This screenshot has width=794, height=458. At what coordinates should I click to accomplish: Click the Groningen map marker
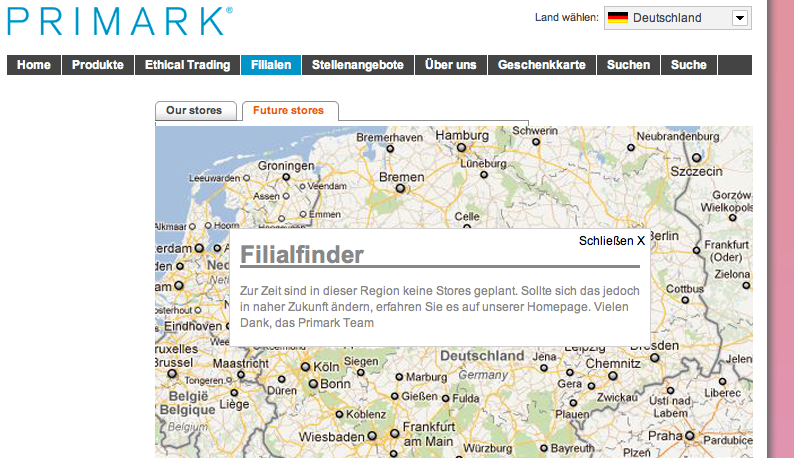(286, 177)
